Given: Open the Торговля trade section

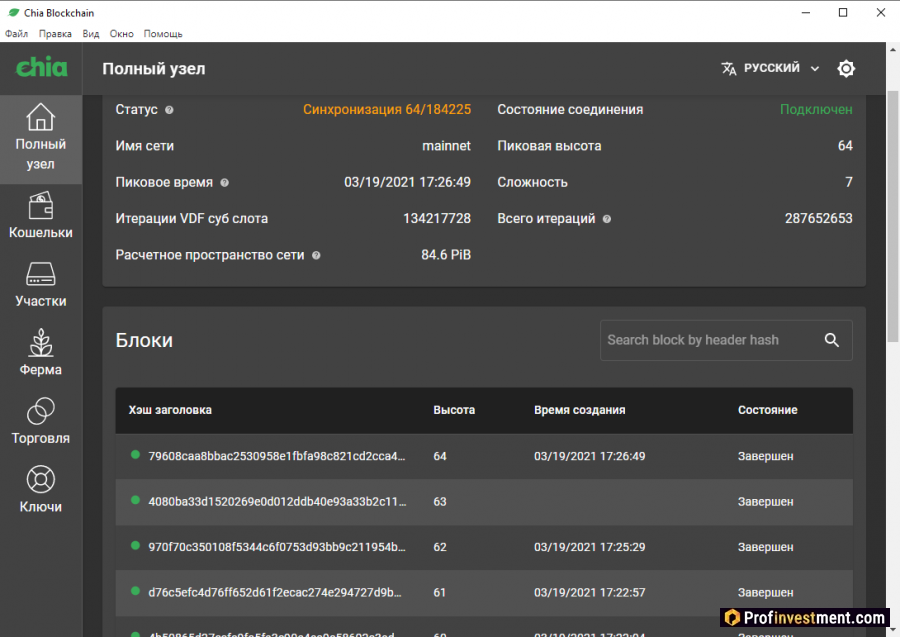Looking at the screenshot, I should tap(41, 421).
